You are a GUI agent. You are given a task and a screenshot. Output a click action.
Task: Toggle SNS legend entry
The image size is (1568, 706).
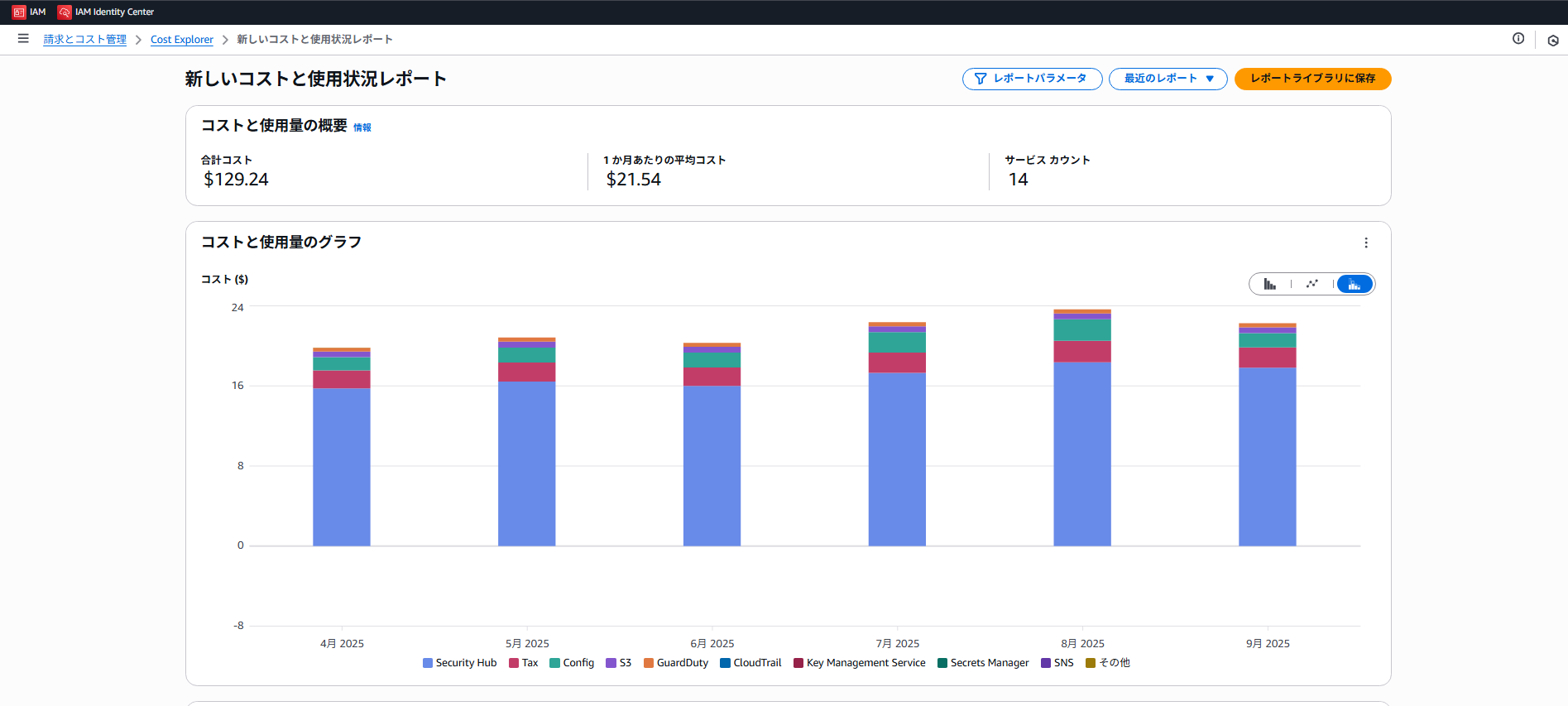[1057, 663]
